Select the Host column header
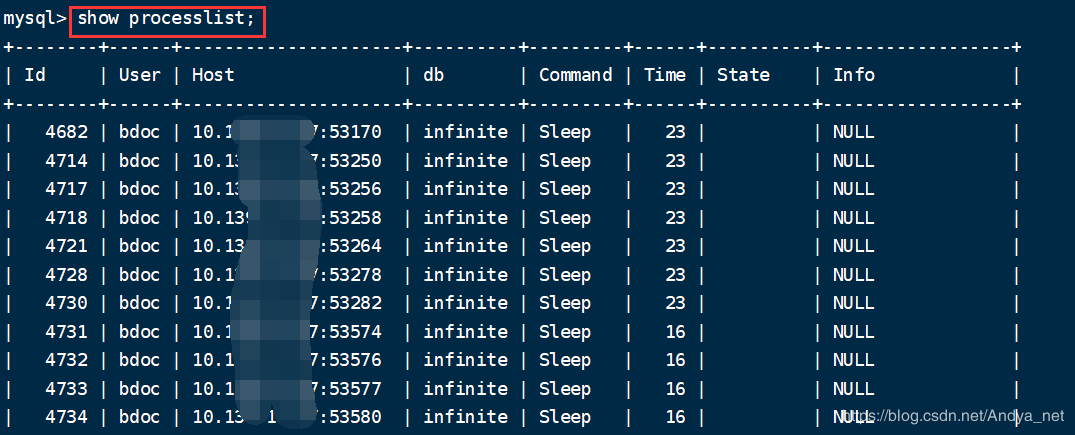The height and width of the screenshot is (435, 1075). click(x=213, y=75)
